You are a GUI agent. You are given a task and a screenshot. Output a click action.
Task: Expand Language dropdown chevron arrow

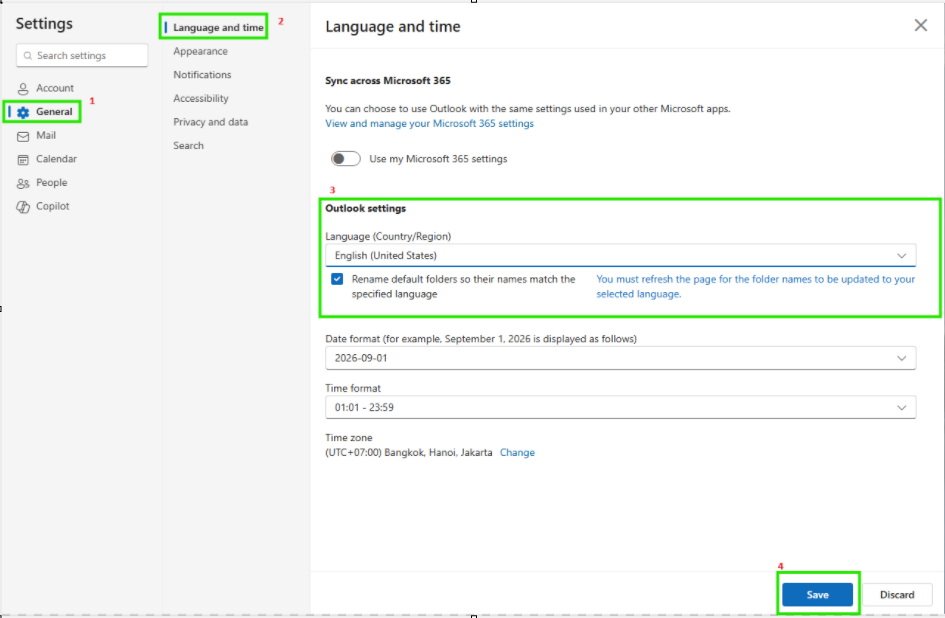[x=901, y=256]
